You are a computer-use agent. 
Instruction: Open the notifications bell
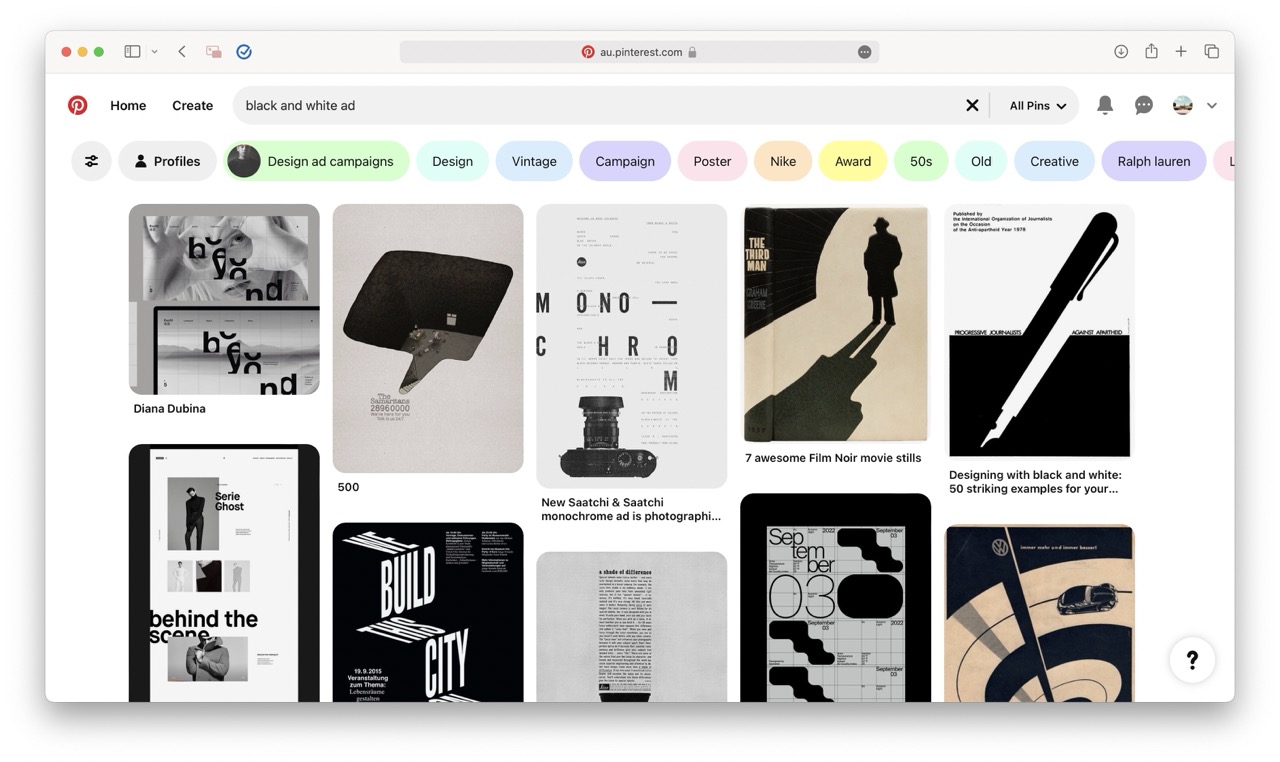(x=1105, y=105)
